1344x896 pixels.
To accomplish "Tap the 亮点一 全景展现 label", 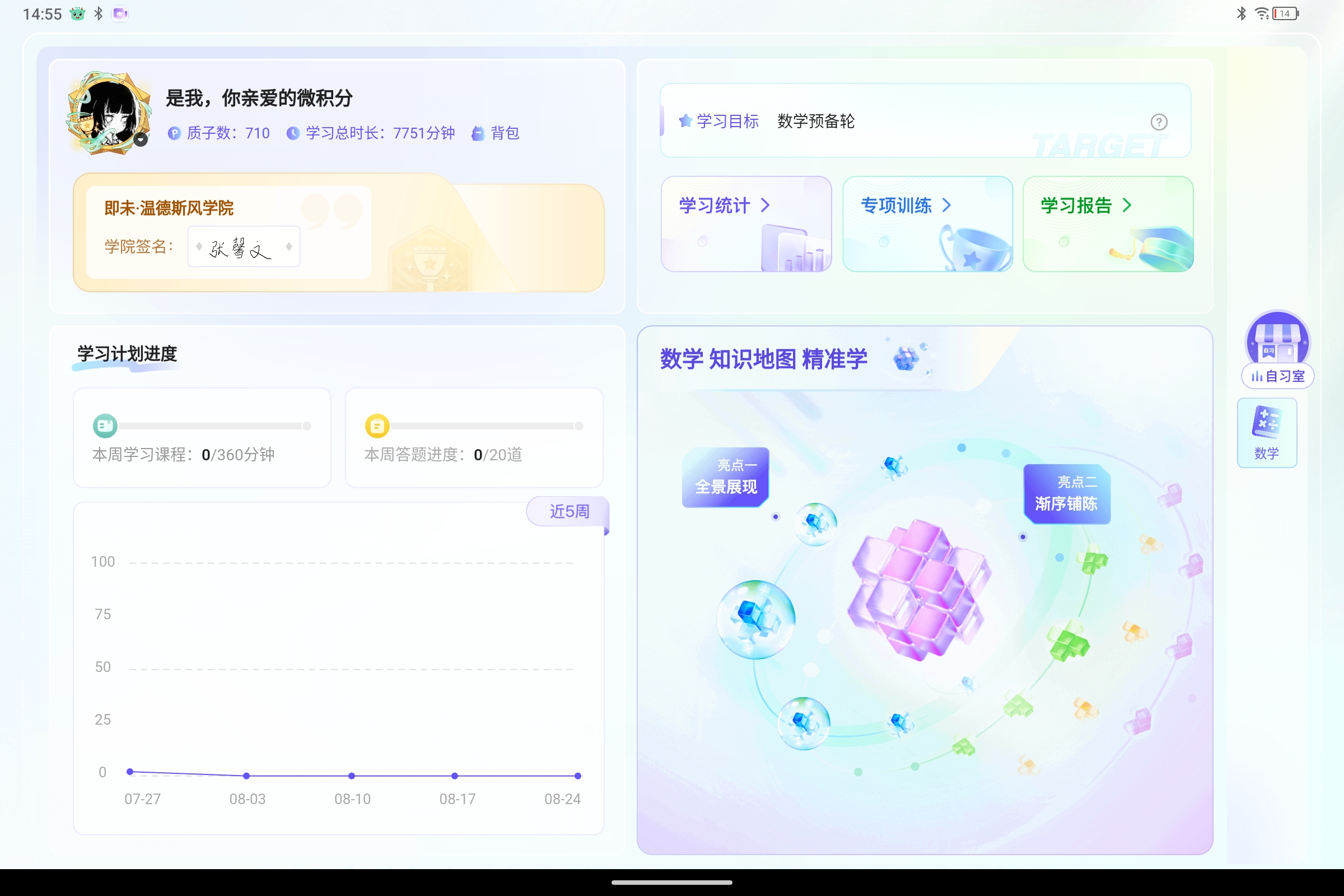I will tap(726, 477).
